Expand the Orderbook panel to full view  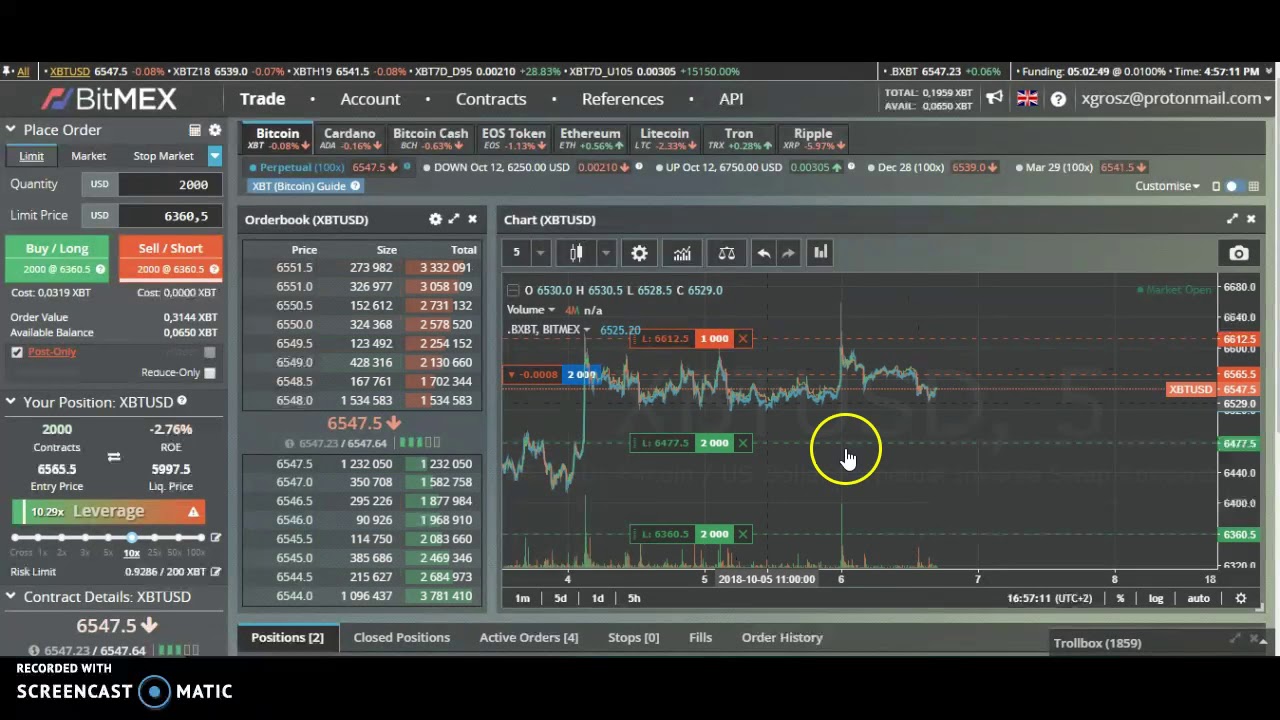[x=454, y=219]
